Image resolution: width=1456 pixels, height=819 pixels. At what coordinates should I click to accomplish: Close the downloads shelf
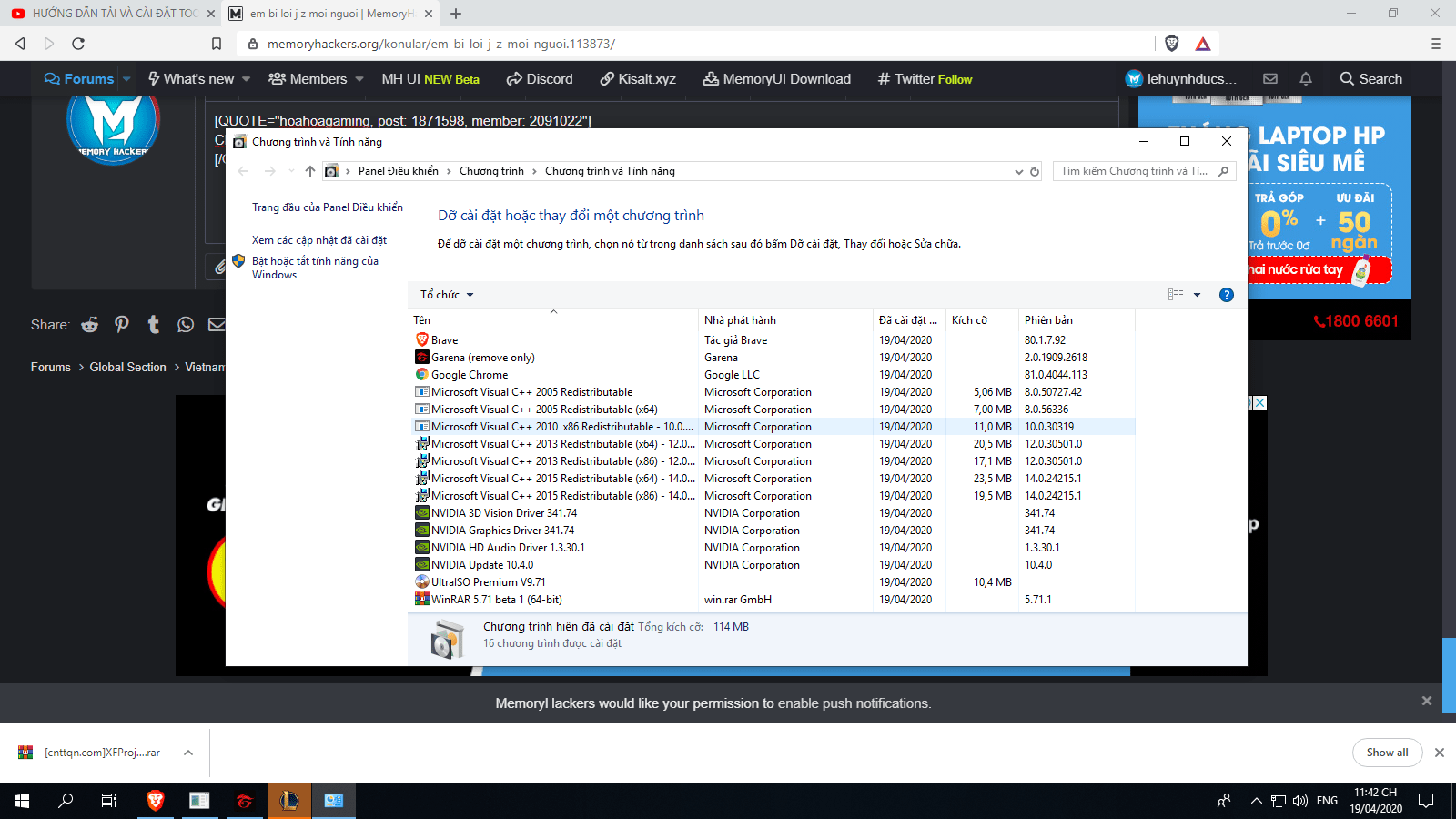click(1440, 753)
